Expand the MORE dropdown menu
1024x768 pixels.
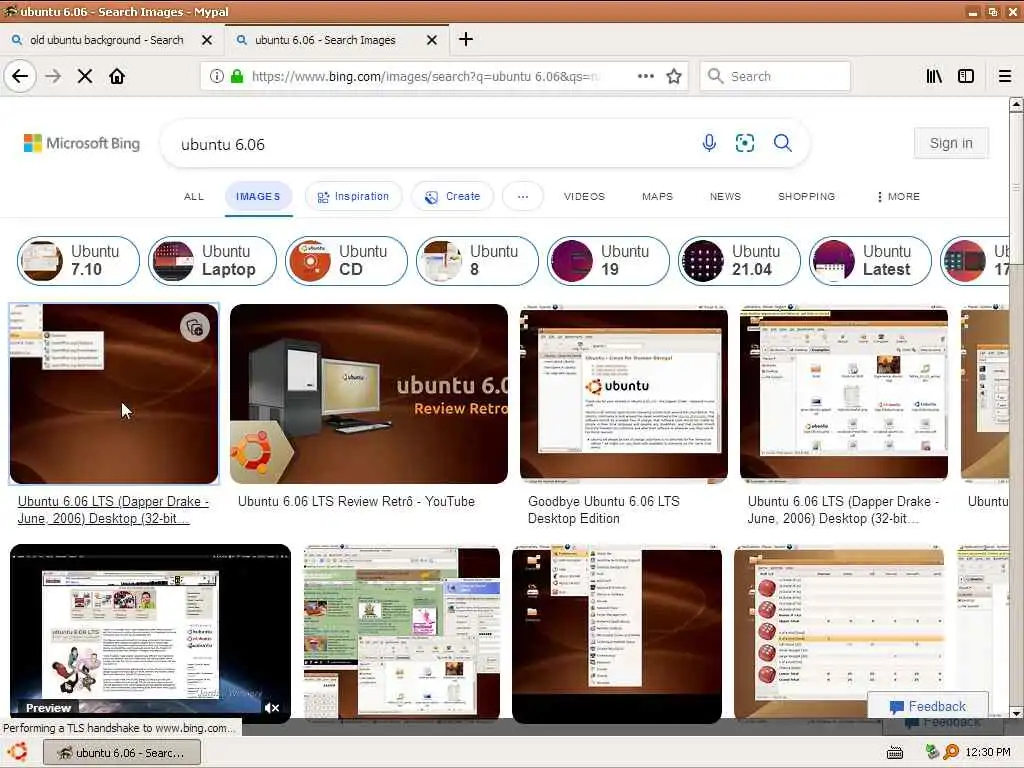[x=899, y=197]
